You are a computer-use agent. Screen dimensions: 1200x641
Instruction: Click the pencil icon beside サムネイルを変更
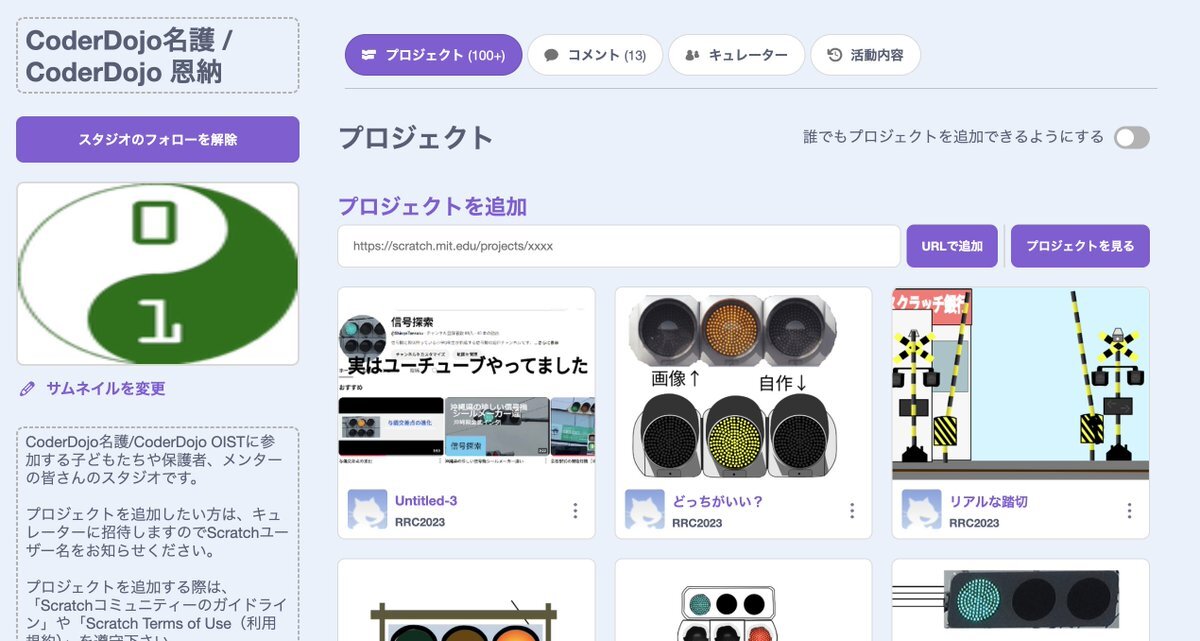click(27, 389)
